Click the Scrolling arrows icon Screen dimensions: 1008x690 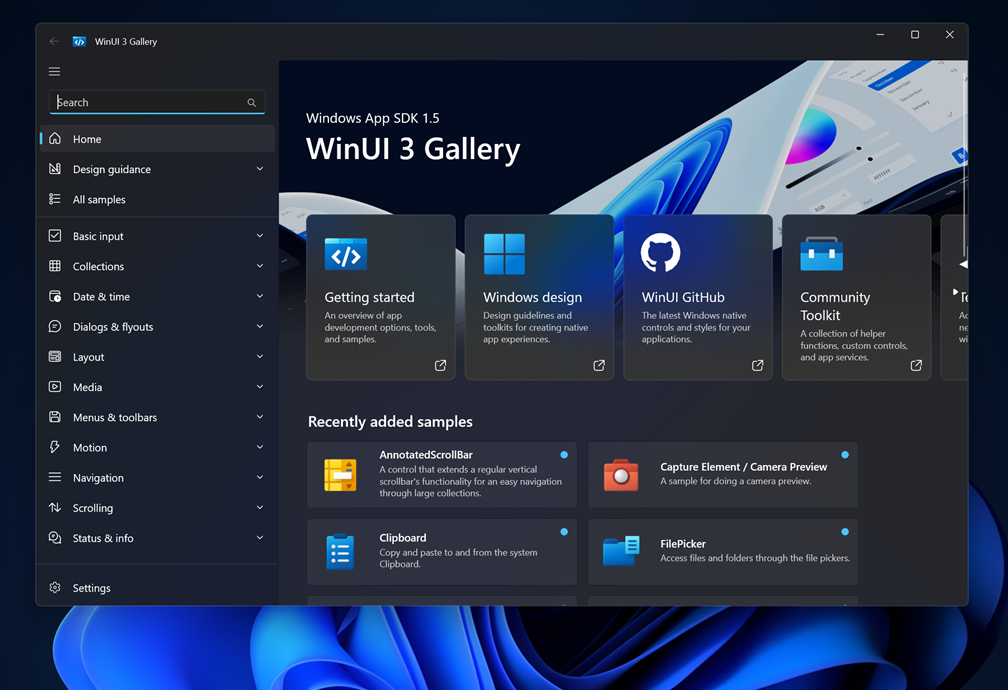click(x=55, y=507)
